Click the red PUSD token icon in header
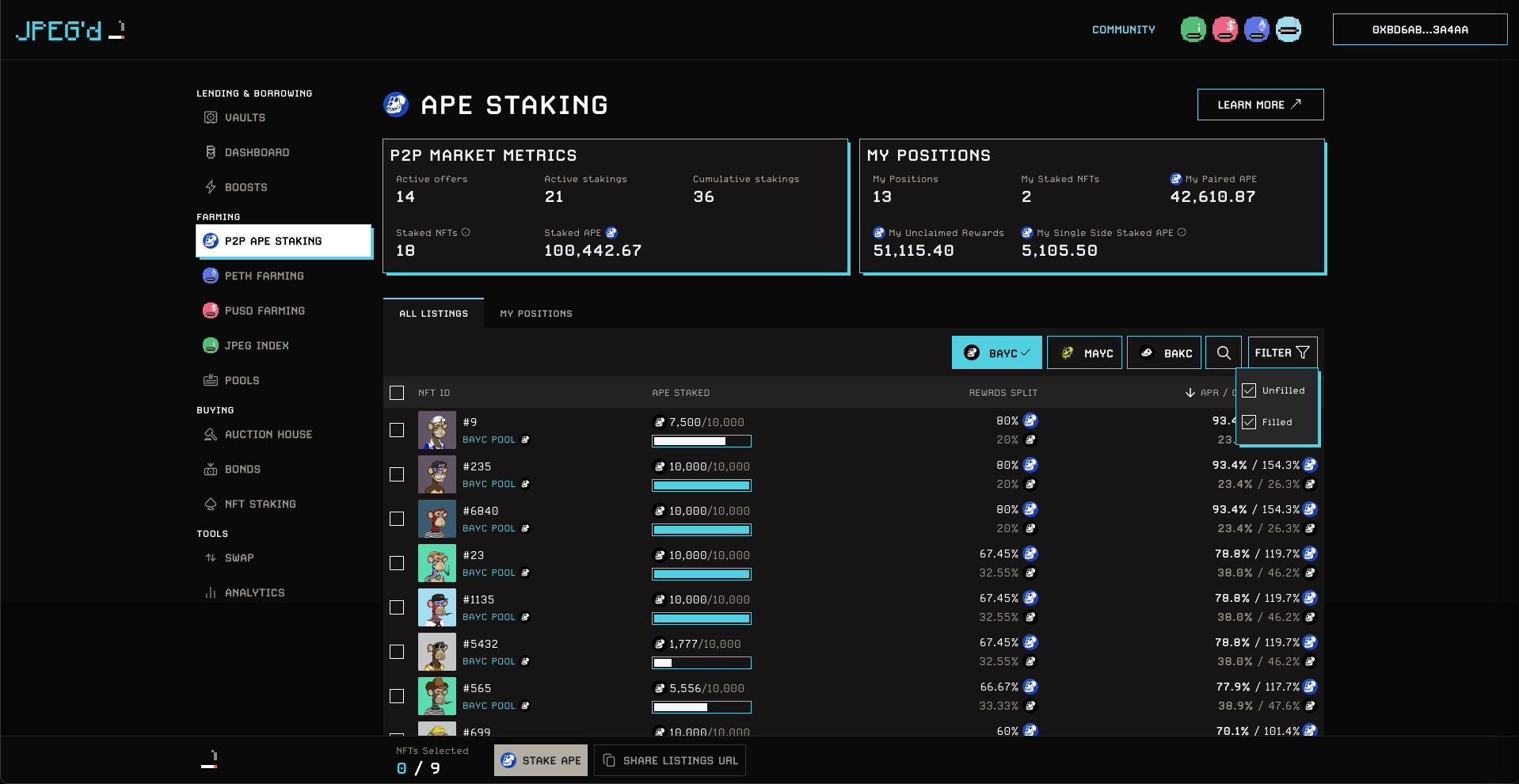 point(1224,30)
